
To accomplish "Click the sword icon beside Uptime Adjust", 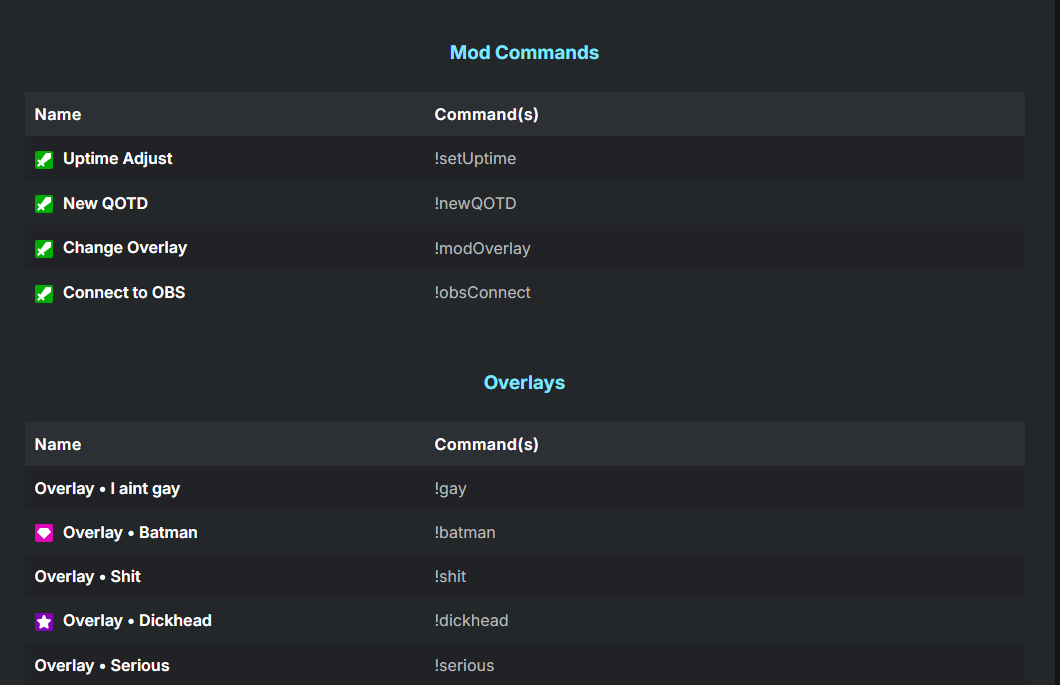I will (44, 159).
